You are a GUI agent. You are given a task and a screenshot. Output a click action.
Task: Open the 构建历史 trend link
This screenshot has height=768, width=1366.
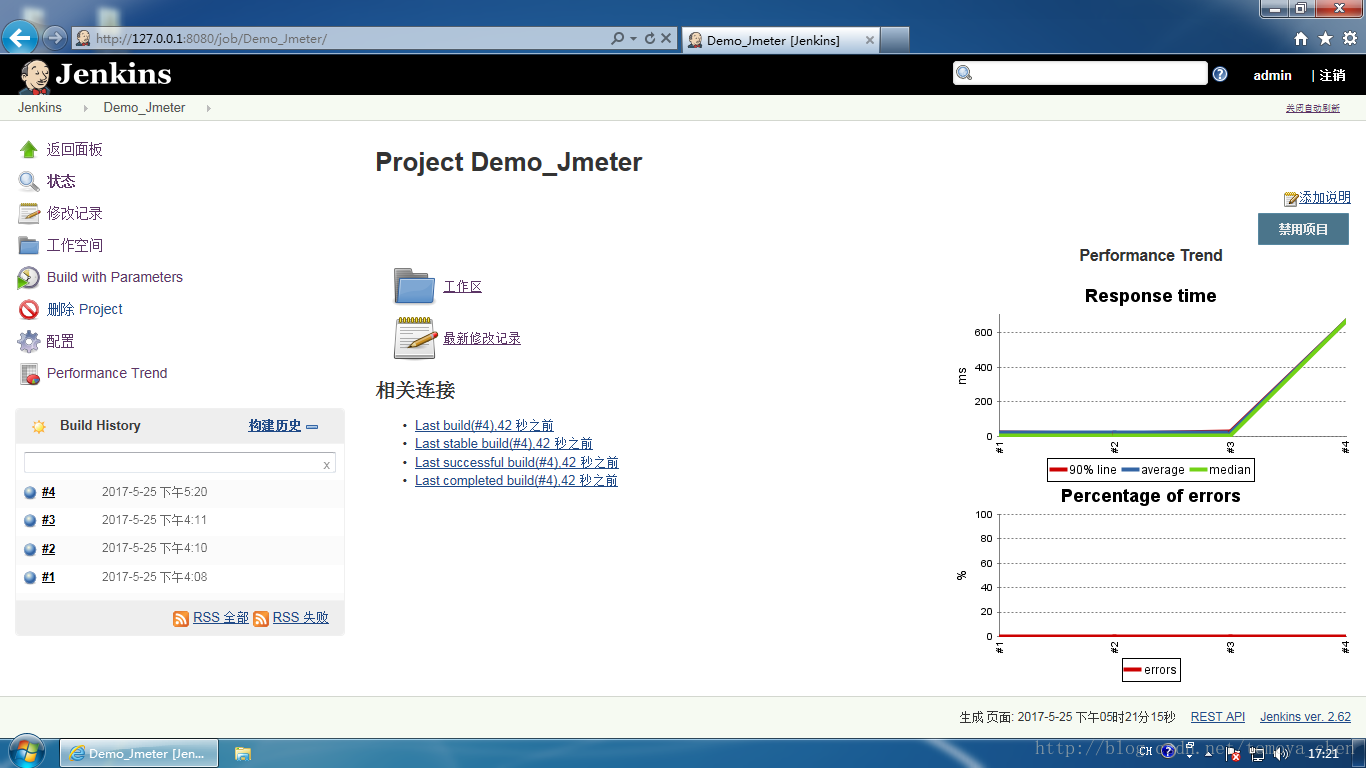(x=275, y=426)
